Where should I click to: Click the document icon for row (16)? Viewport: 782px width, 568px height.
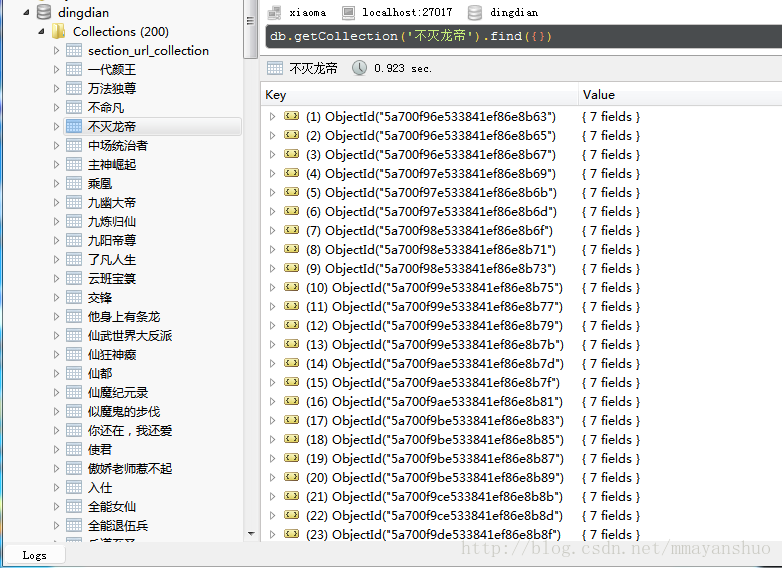(292, 401)
